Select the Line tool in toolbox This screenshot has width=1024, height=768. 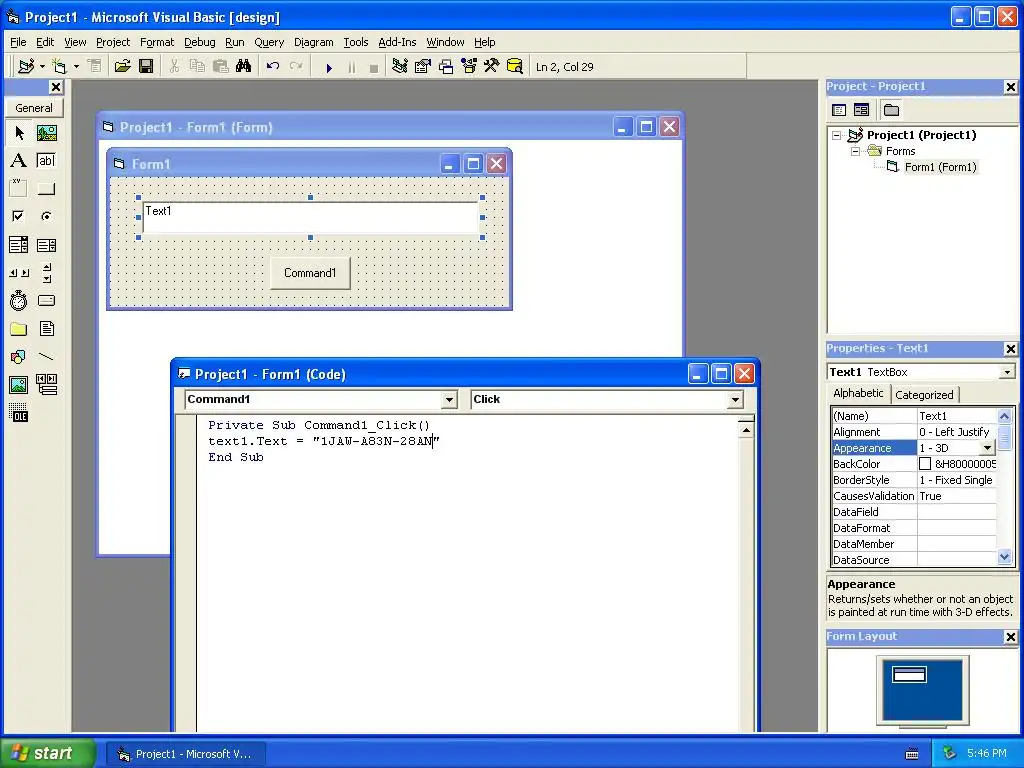pos(46,357)
